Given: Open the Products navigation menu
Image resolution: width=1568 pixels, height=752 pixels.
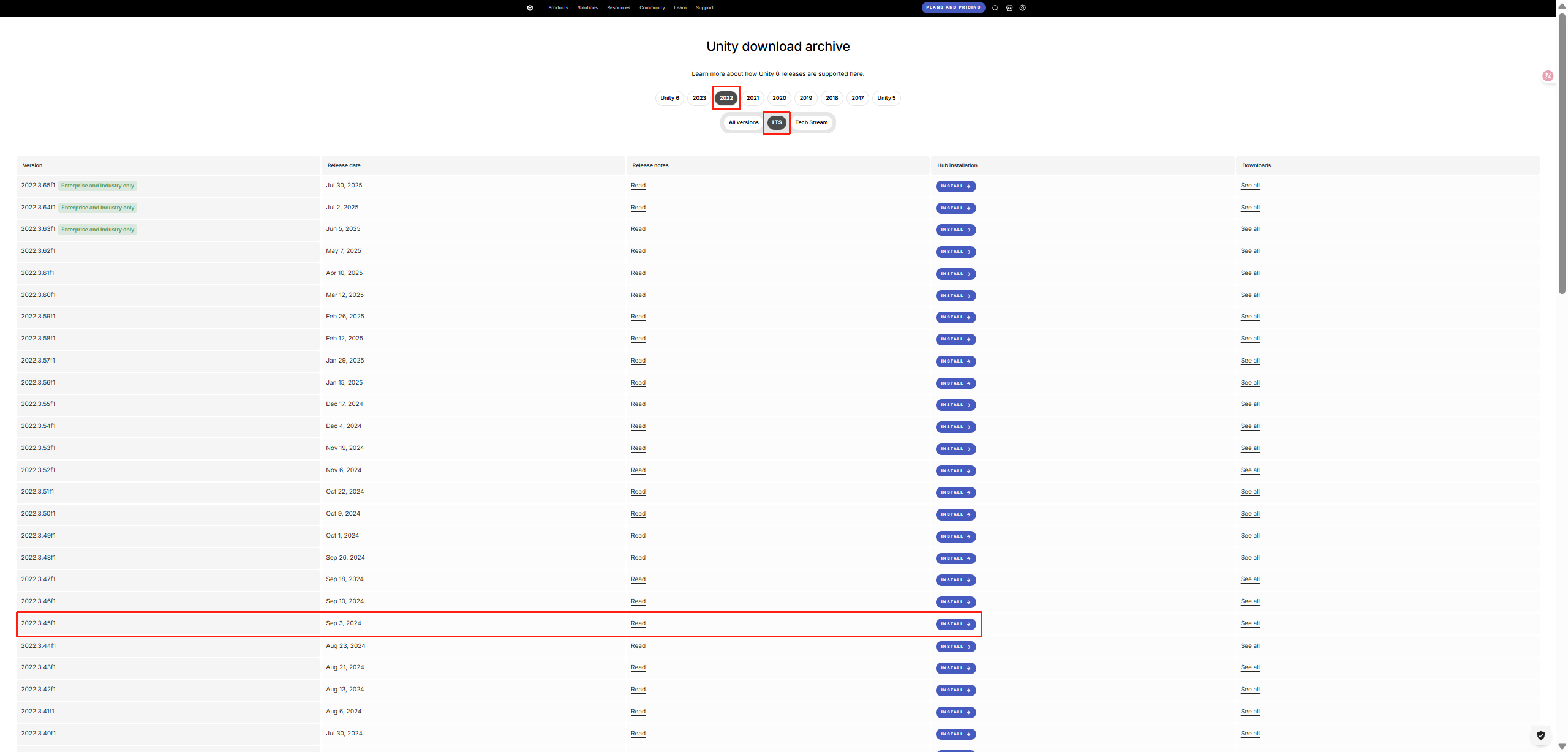Looking at the screenshot, I should (x=558, y=8).
